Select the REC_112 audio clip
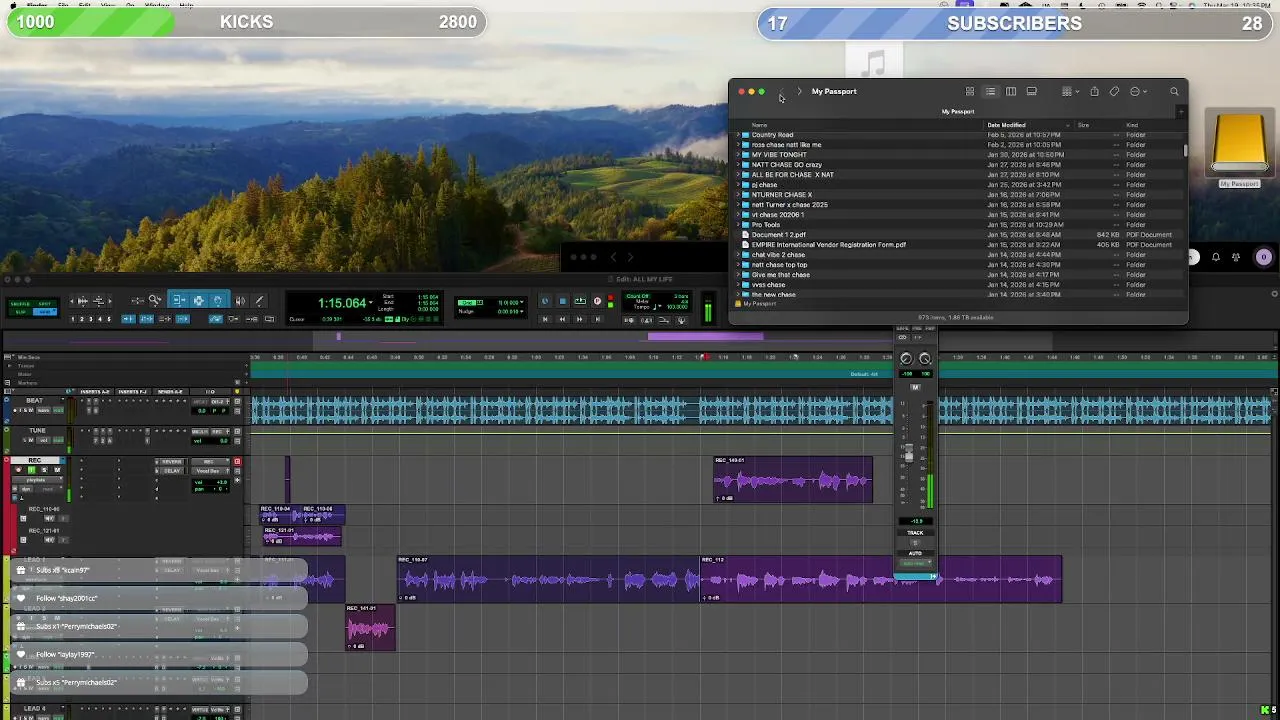 coord(880,580)
